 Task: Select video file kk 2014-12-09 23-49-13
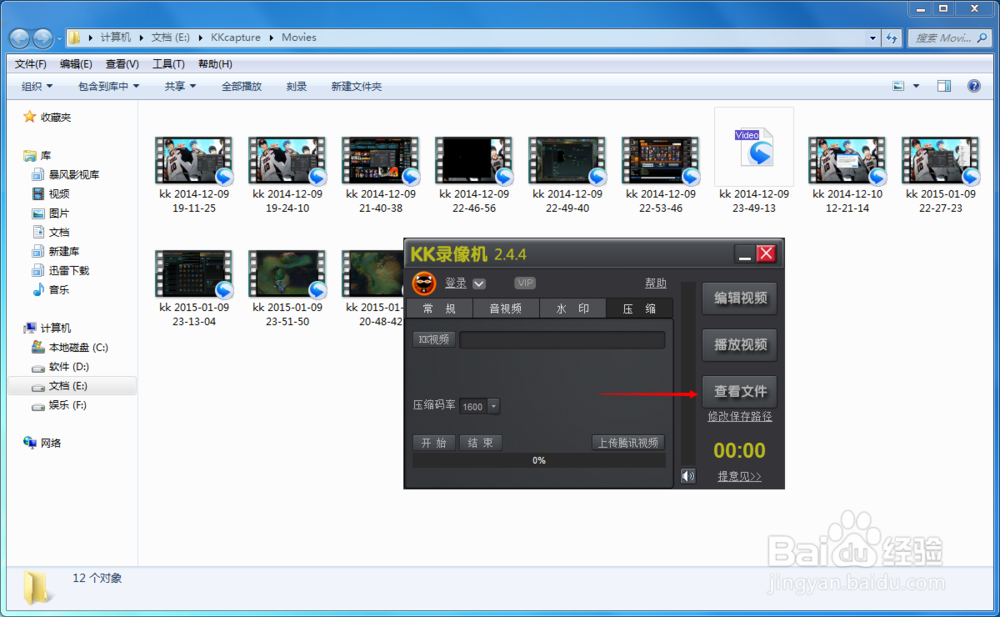[754, 161]
